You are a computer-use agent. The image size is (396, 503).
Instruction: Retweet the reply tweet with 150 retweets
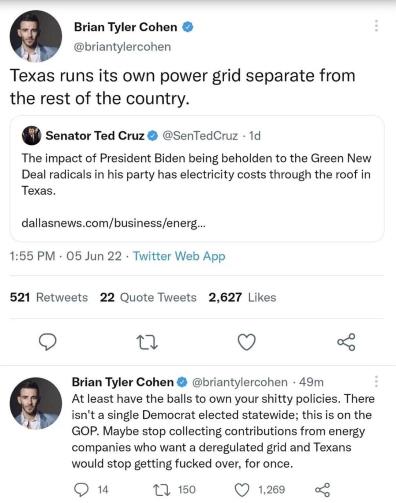[x=162, y=490]
